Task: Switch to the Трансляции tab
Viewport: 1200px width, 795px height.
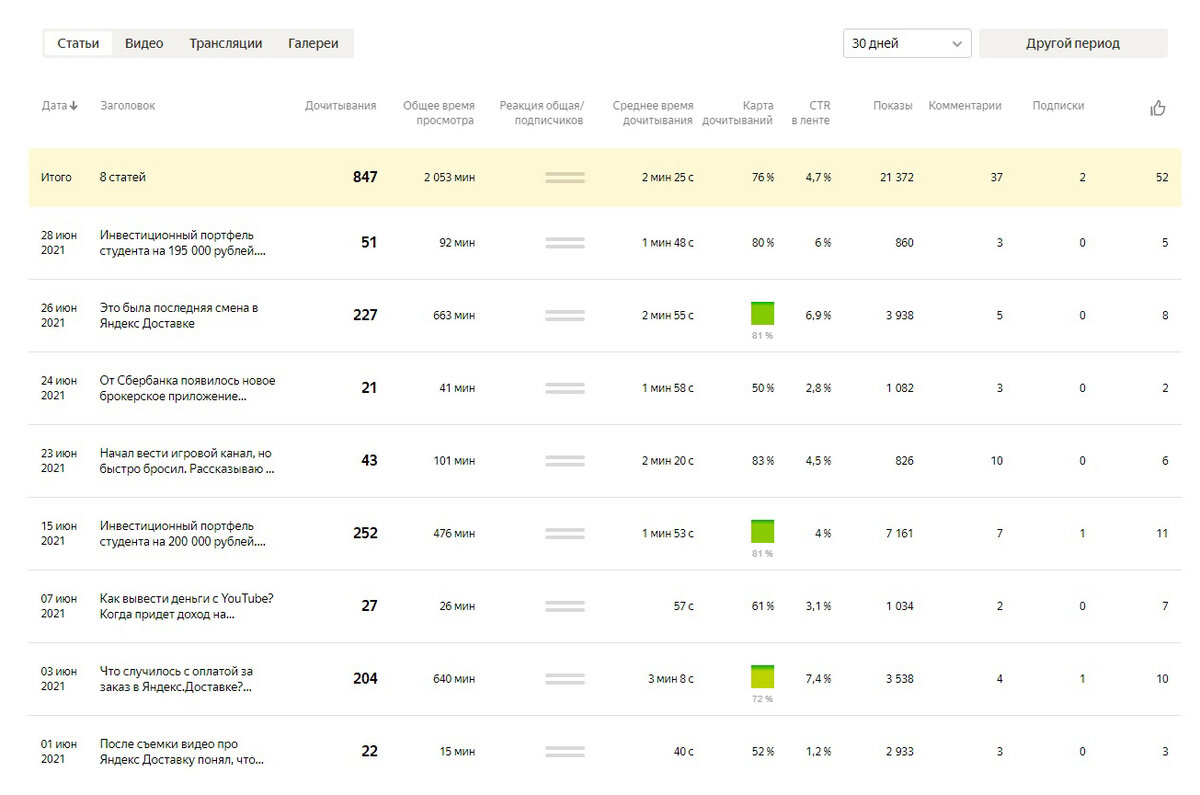Action: pos(226,43)
